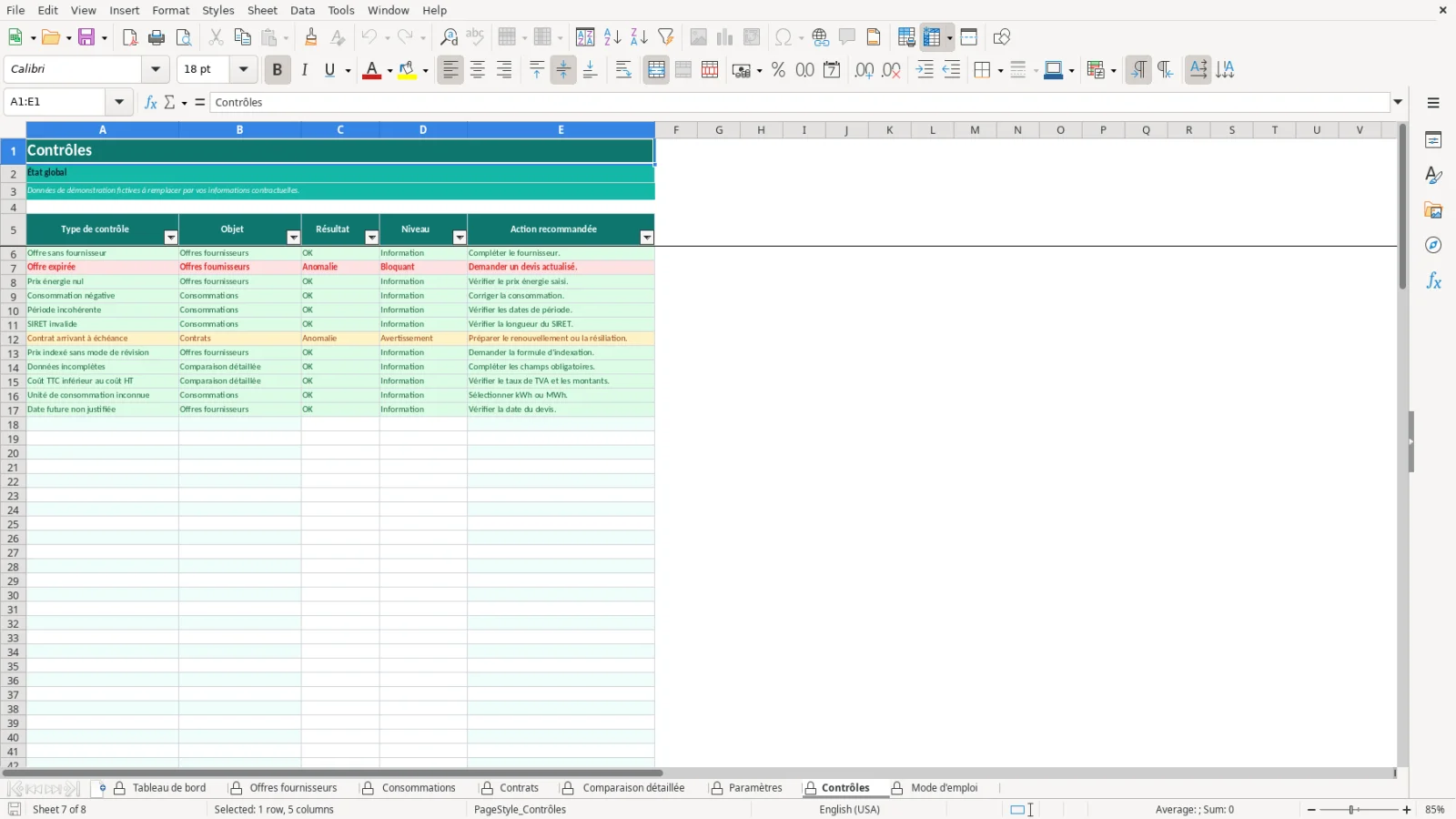Click the Save document icon
This screenshot has height=819, width=1456.
click(x=87, y=37)
